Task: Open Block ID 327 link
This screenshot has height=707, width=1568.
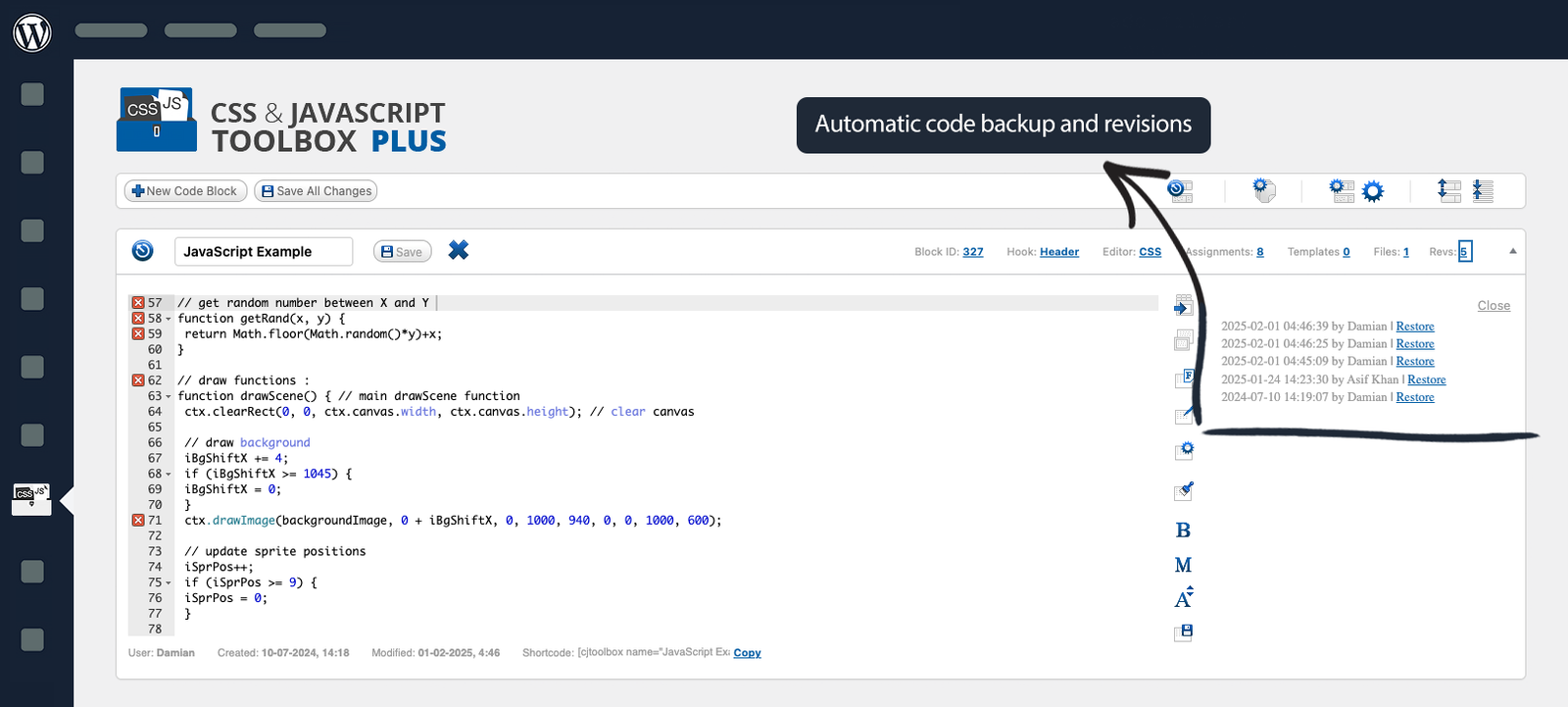Action: (x=973, y=252)
